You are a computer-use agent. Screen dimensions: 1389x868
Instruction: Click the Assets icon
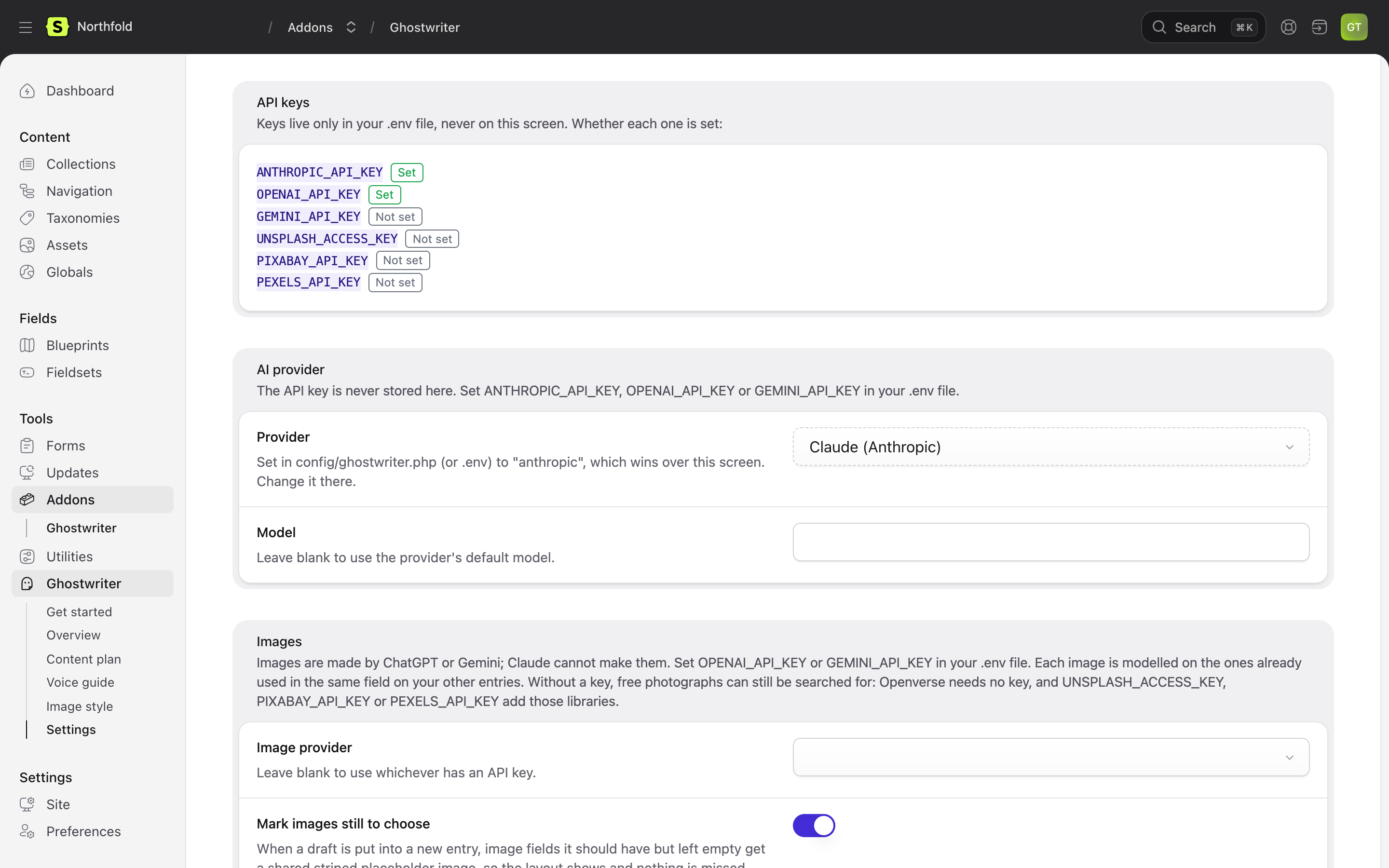click(x=27, y=245)
